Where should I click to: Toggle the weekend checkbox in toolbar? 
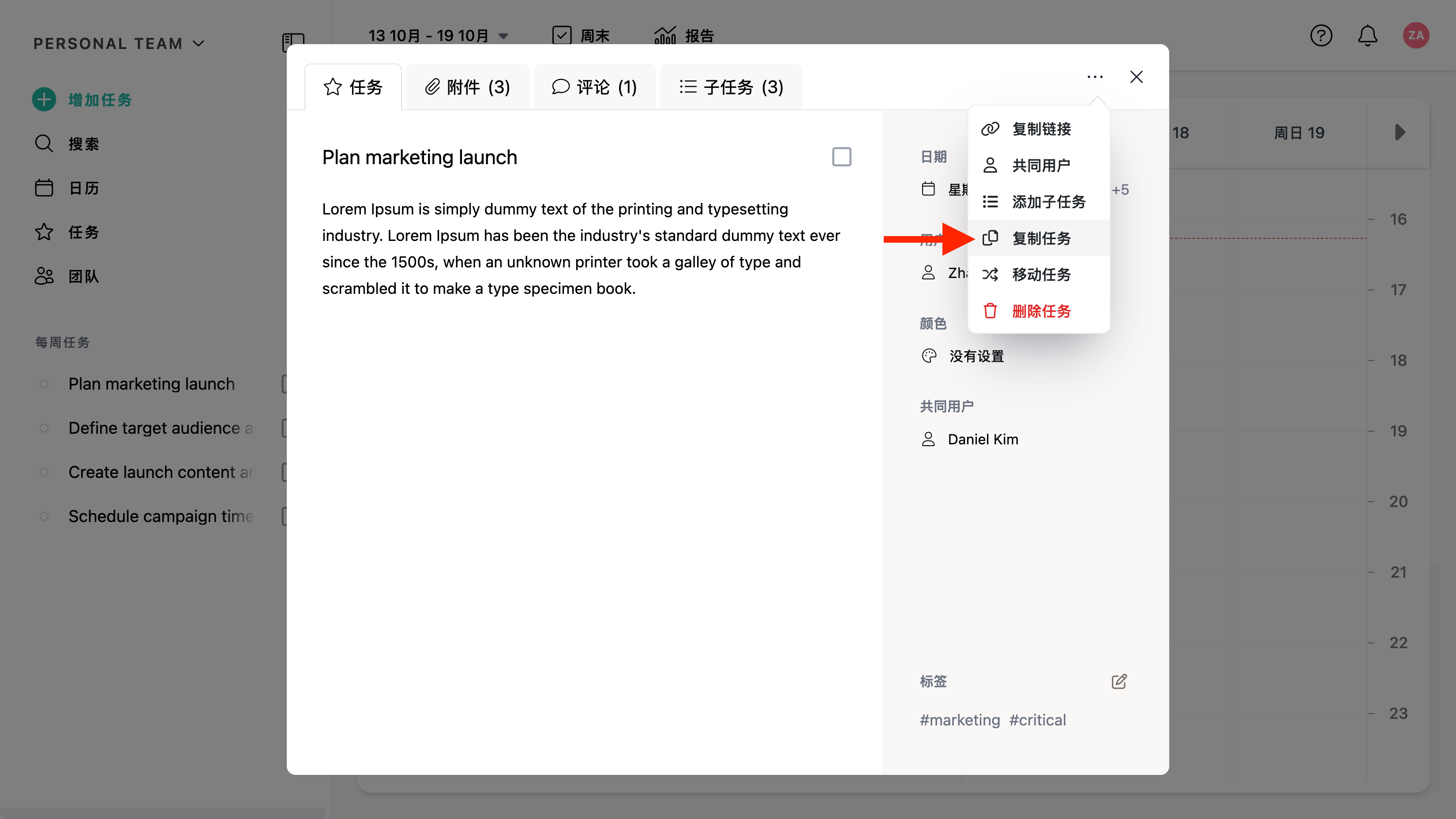[x=561, y=36]
